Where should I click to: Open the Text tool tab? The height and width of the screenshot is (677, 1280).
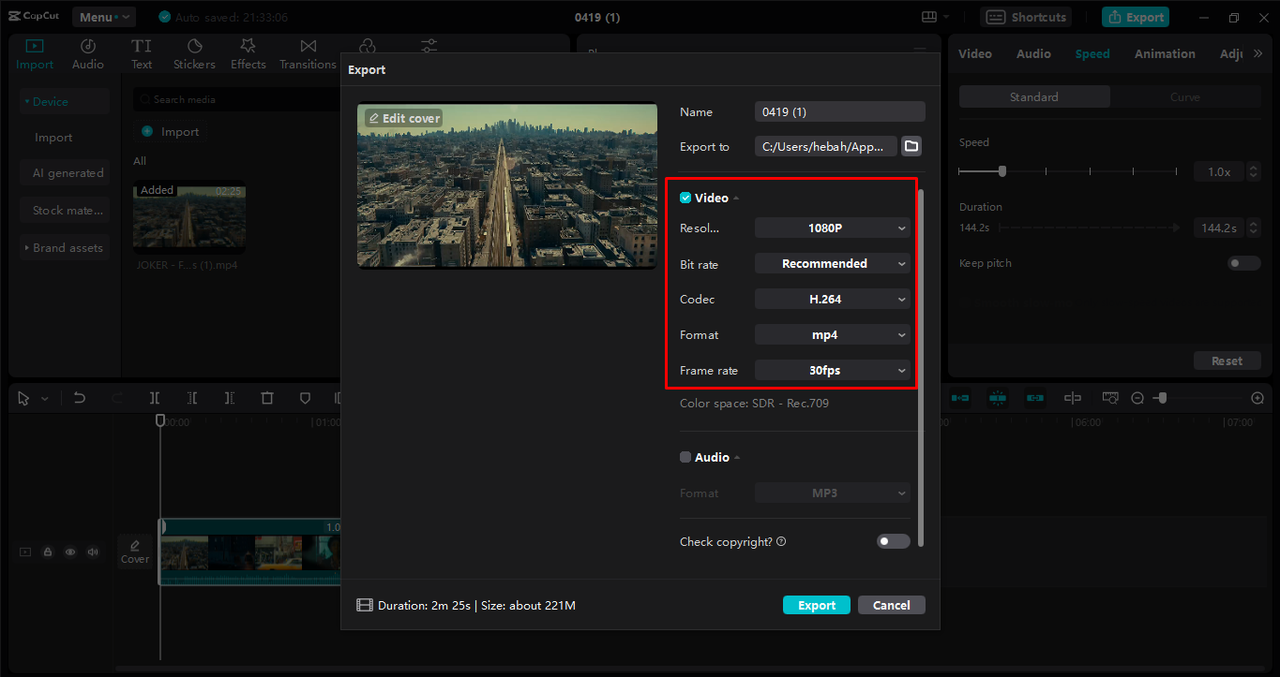(x=142, y=54)
